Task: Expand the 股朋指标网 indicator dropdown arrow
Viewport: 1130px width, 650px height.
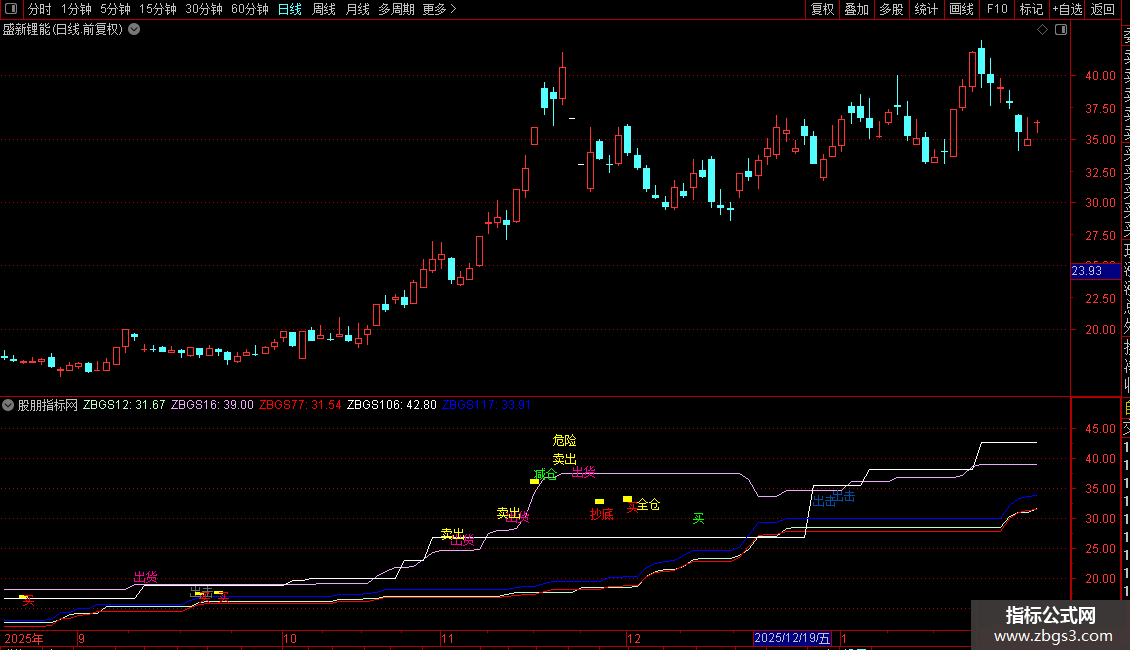Action: point(8,405)
